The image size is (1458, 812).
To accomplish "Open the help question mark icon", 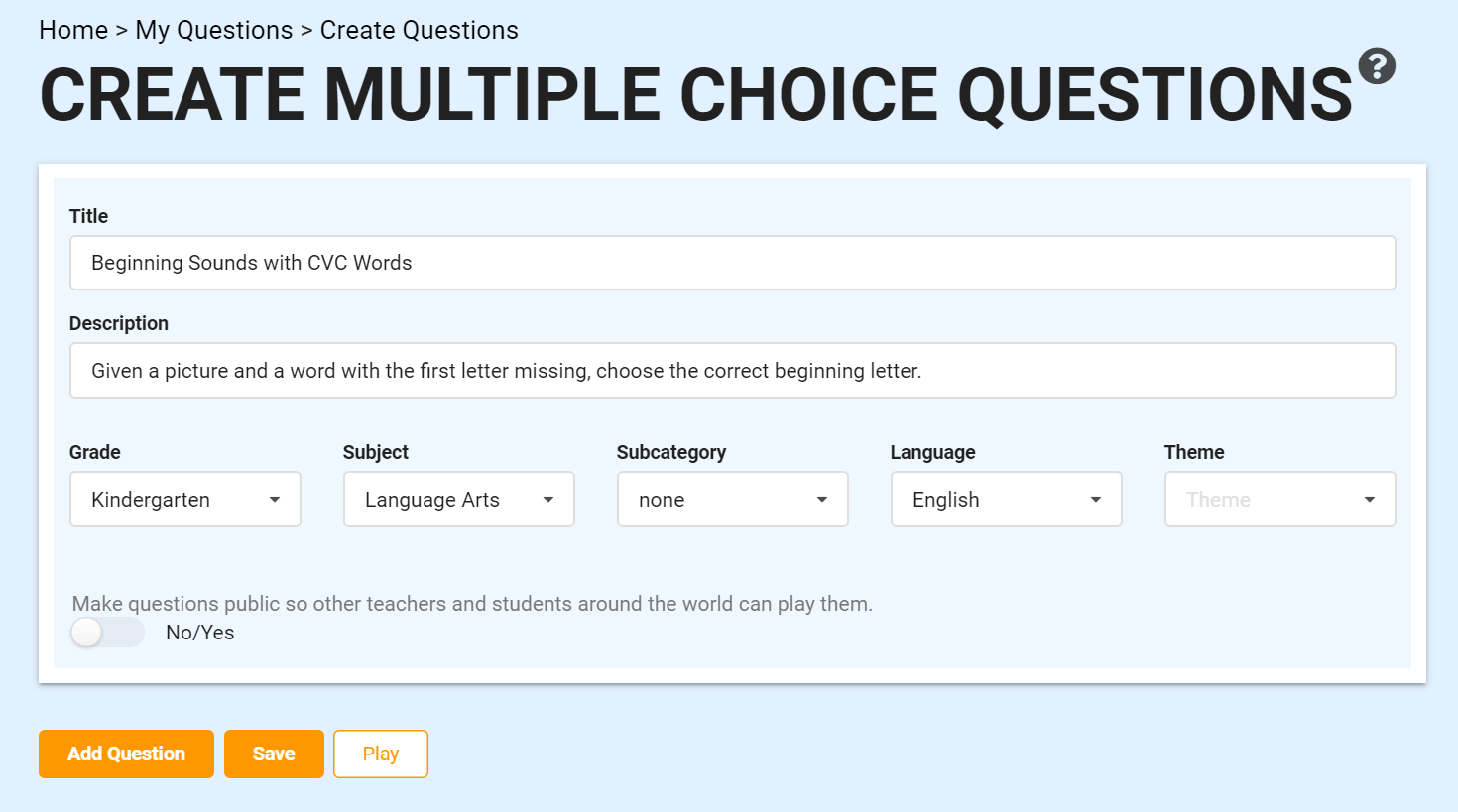I will [x=1377, y=65].
